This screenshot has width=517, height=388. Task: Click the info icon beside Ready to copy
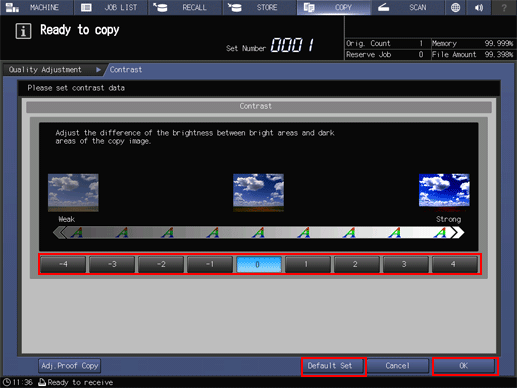(x=23, y=31)
